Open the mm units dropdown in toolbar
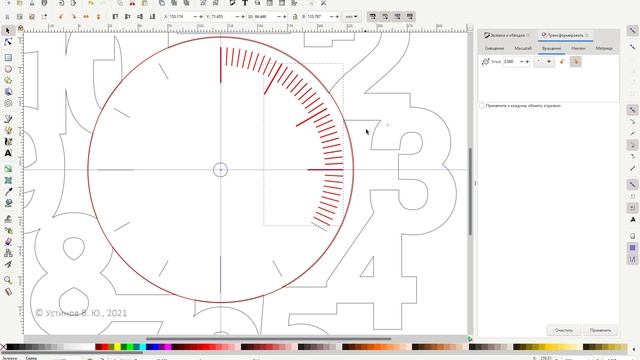This screenshot has width=640, height=360. point(352,17)
